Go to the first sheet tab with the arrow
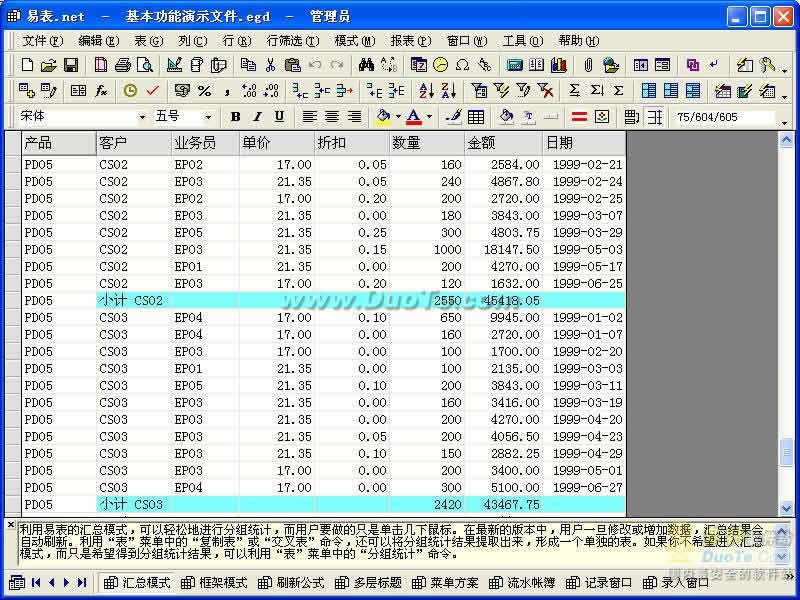 (x=36, y=582)
